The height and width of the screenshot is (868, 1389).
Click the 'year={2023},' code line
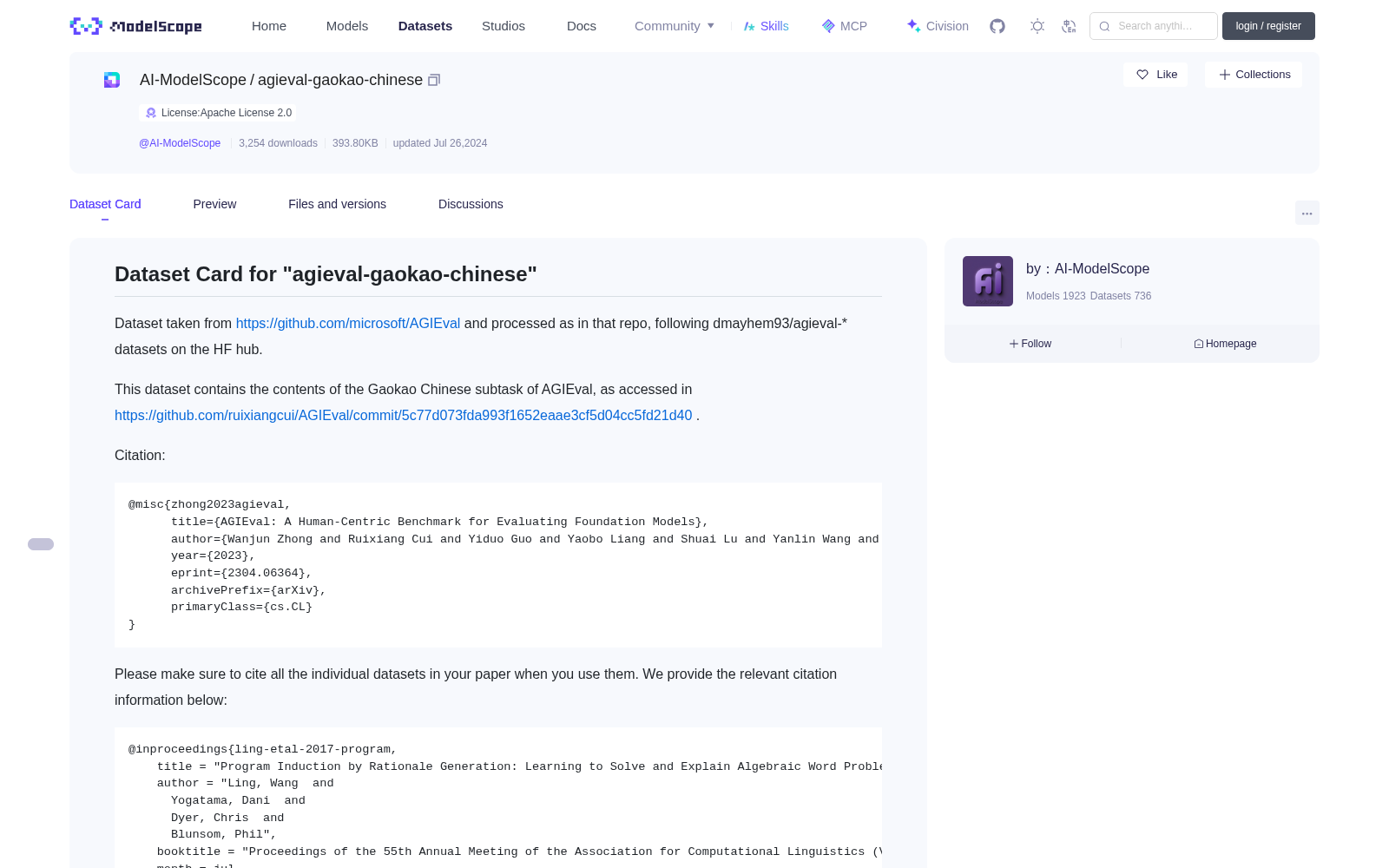point(214,556)
